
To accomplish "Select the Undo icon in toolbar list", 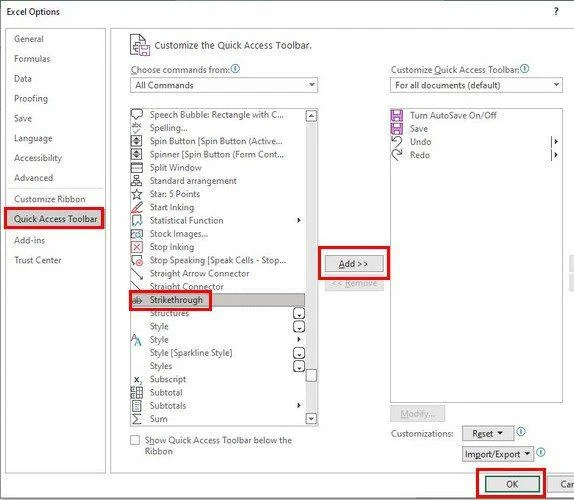I will [397, 142].
